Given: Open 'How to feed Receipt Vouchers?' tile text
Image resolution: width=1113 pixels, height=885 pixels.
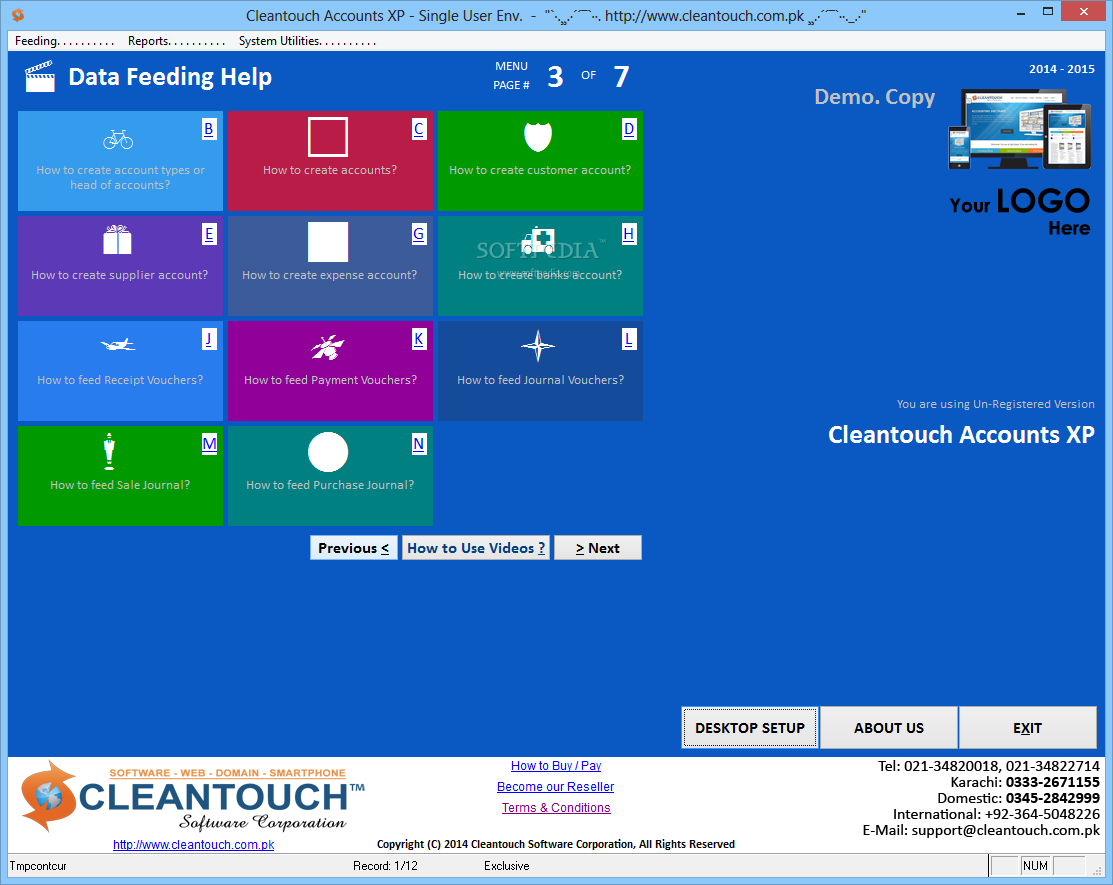Looking at the screenshot, I should 120,380.
